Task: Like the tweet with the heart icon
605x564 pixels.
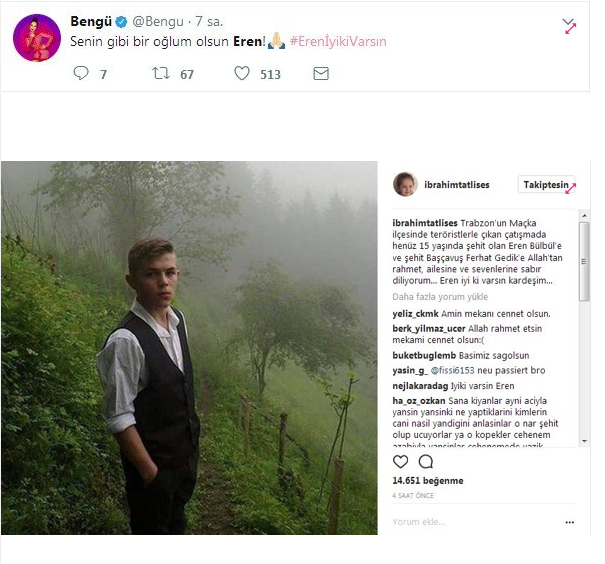Action: click(241, 74)
